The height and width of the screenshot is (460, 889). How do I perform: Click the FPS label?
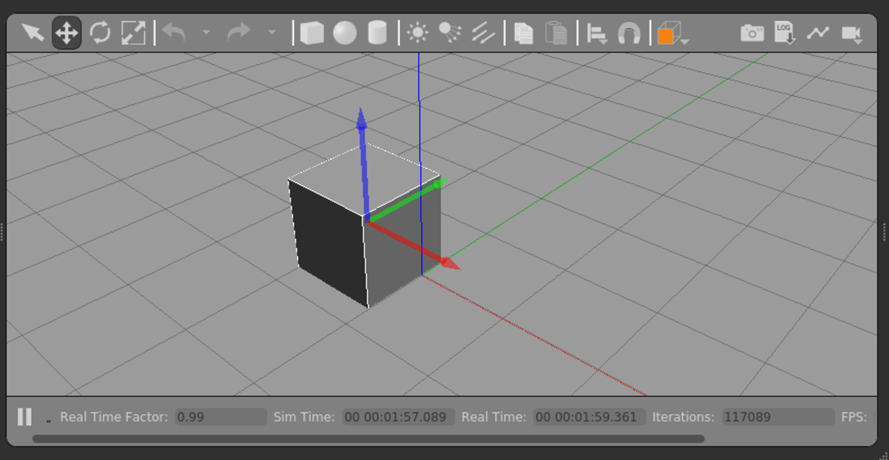click(x=854, y=417)
